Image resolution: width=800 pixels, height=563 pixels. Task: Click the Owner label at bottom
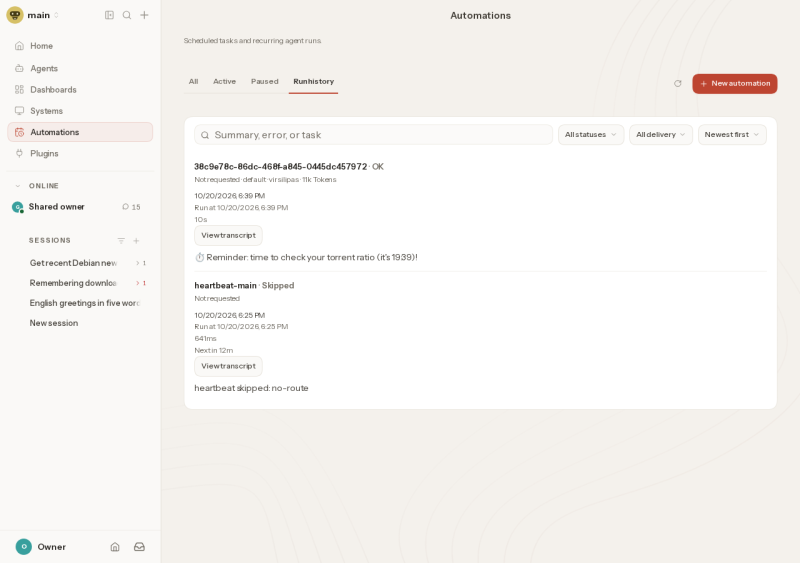tap(52, 547)
